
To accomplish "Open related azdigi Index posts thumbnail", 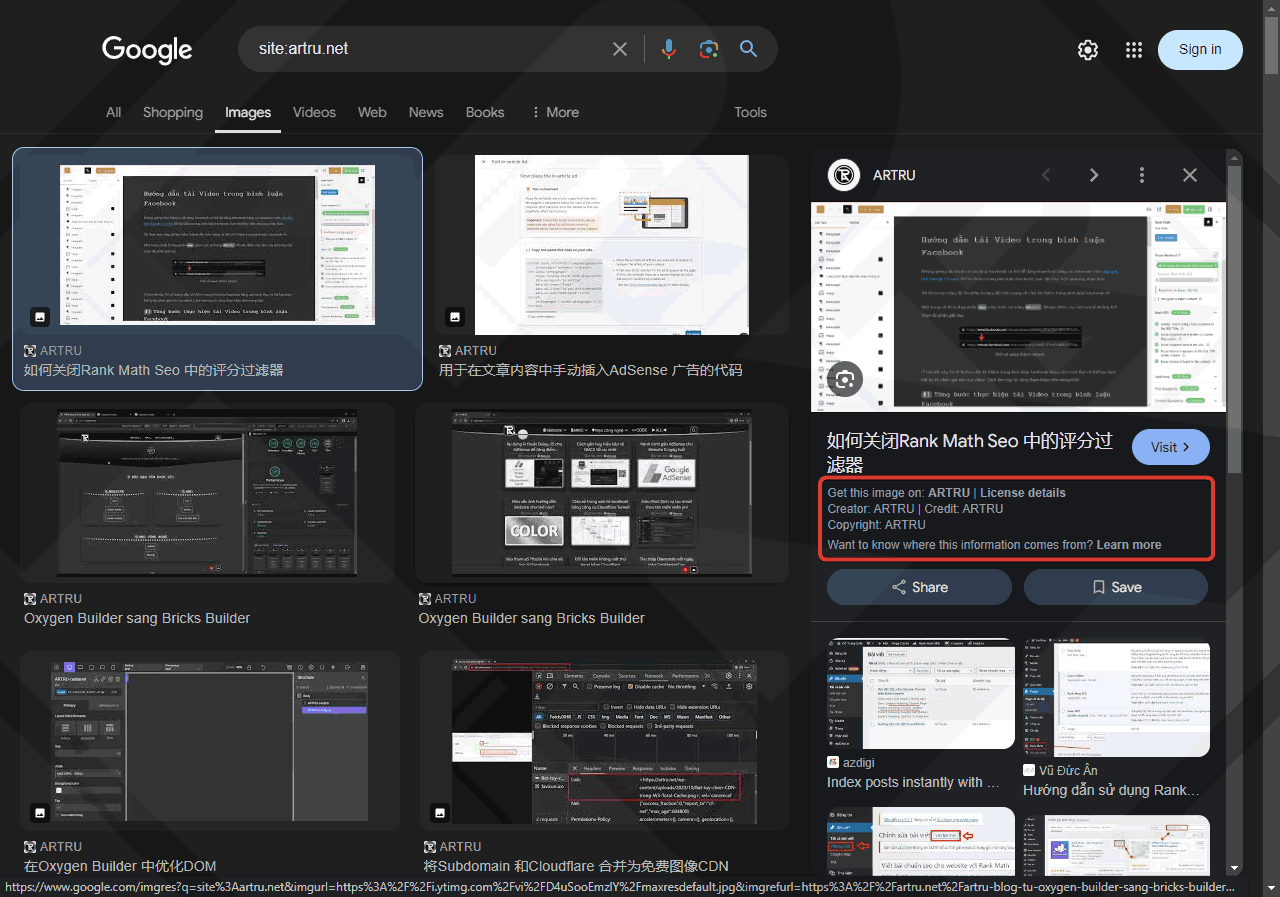I will tap(921, 693).
